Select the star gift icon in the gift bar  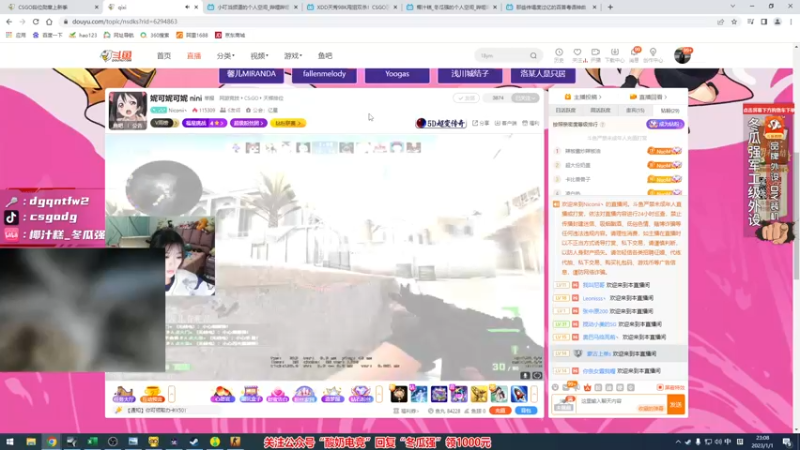click(332, 394)
